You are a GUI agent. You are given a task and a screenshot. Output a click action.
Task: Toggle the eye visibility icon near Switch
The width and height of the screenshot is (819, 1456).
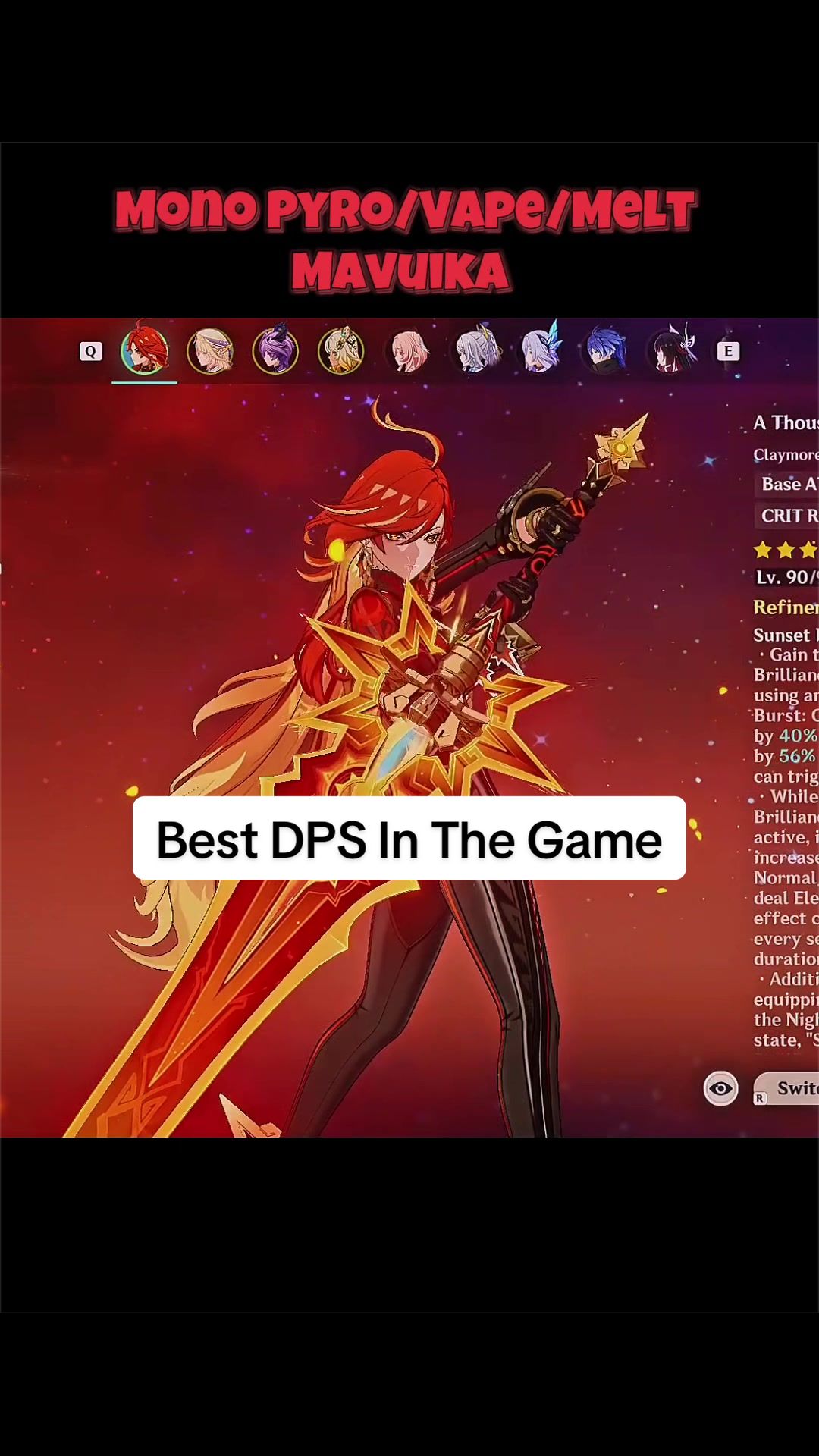point(720,1089)
